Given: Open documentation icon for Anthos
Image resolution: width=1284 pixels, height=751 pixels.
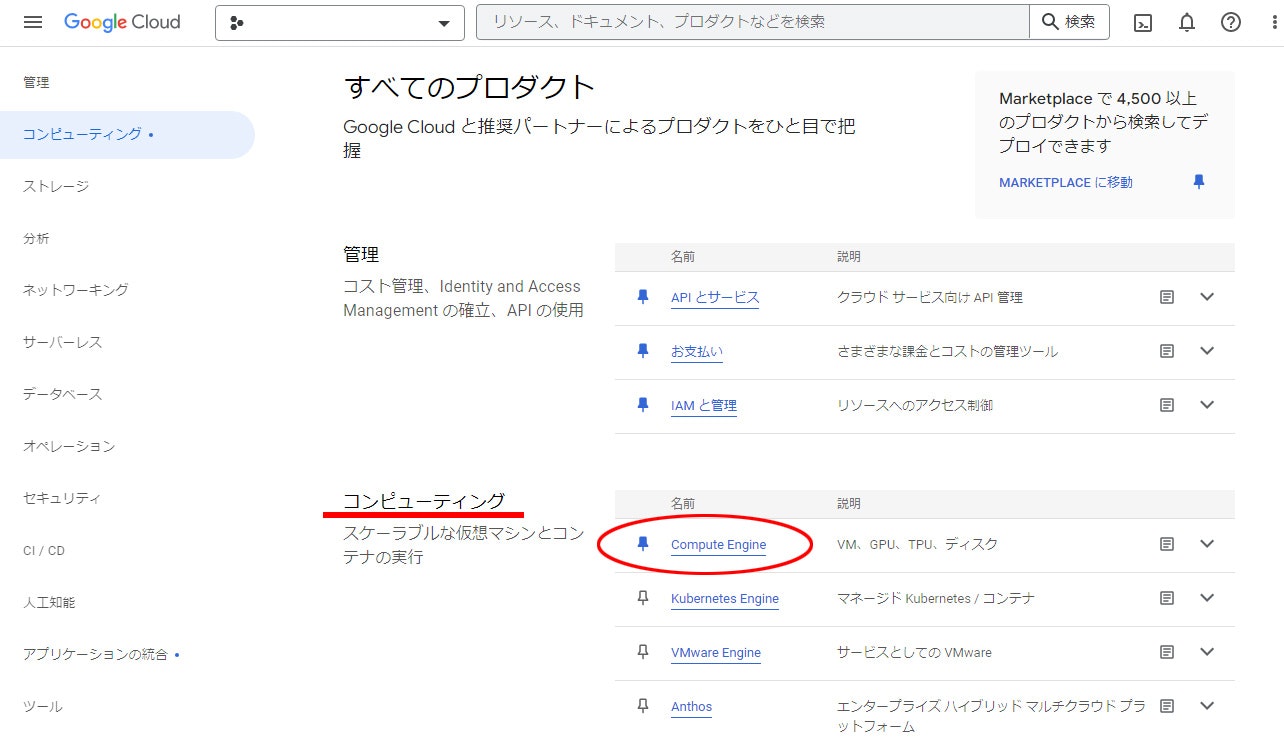Looking at the screenshot, I should coord(1167,706).
